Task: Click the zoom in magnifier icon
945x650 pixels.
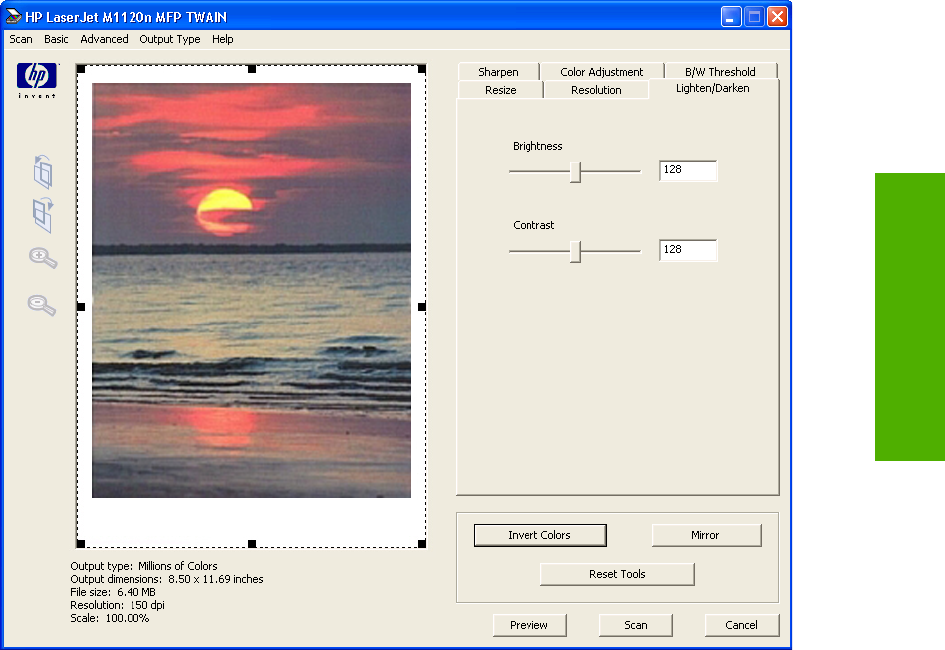Action: point(42,259)
